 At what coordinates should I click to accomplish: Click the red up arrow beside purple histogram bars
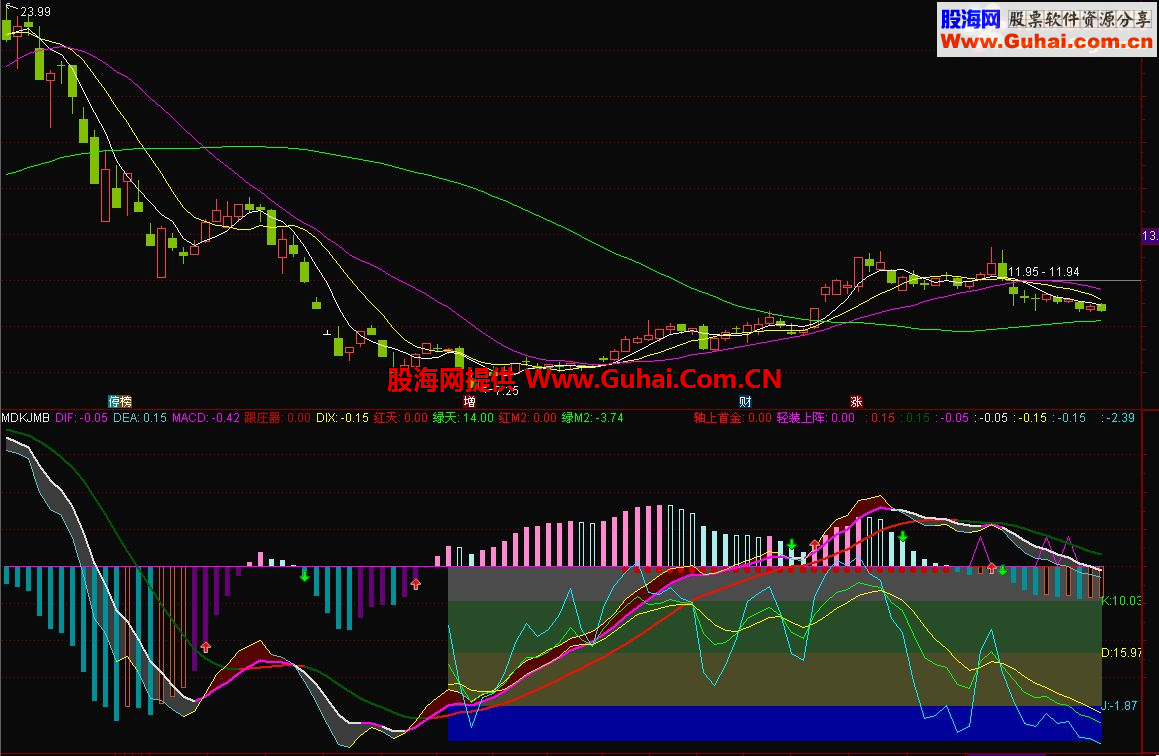point(415,584)
